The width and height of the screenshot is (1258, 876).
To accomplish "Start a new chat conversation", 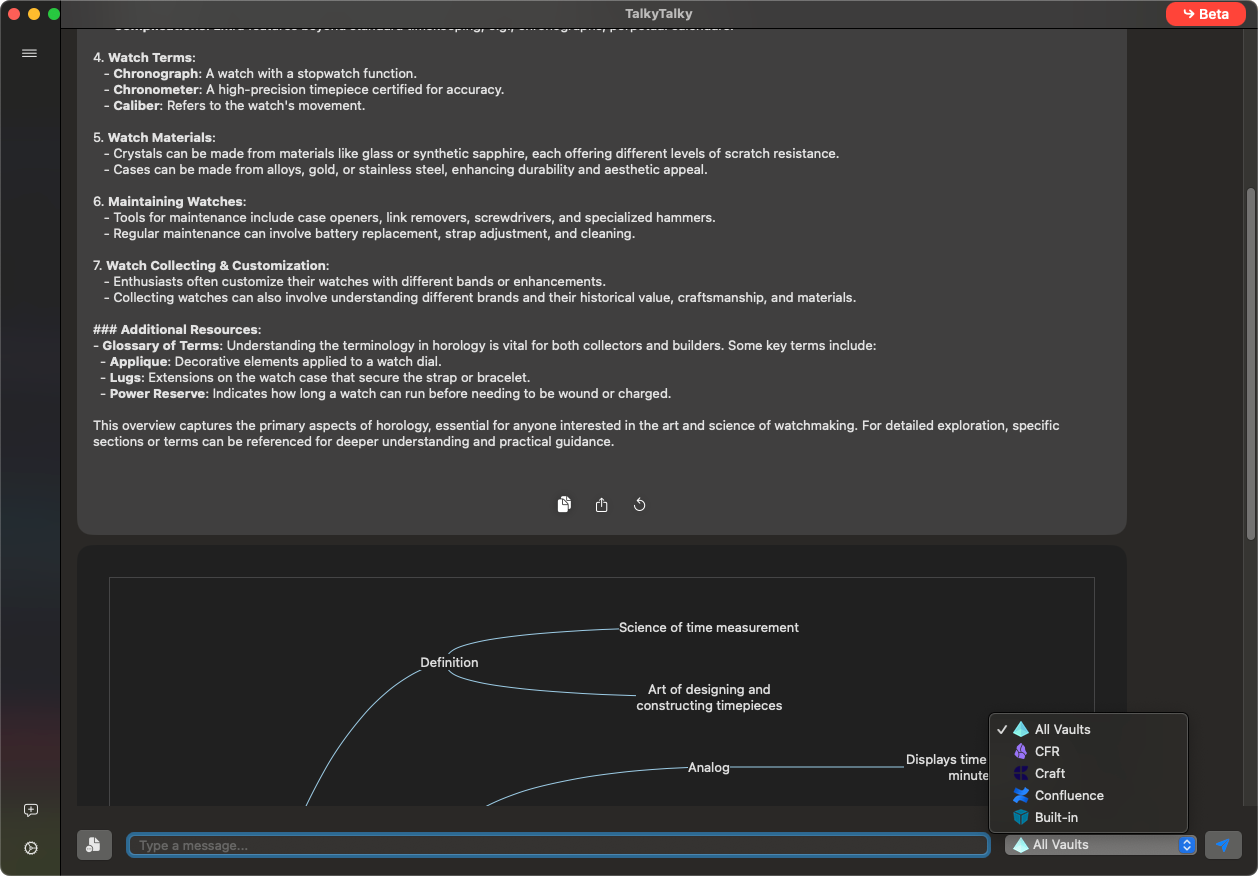I will pos(30,810).
